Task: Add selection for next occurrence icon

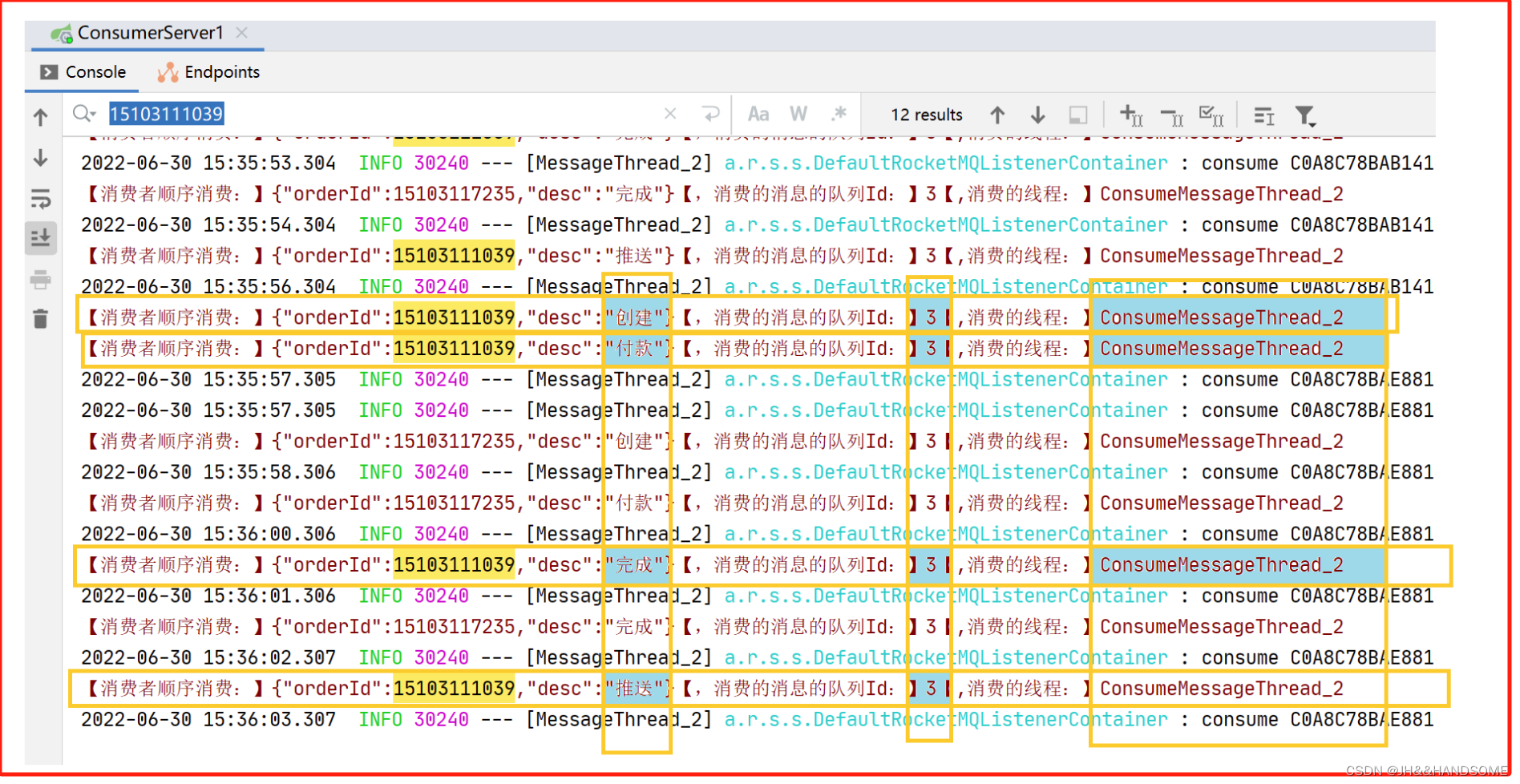Action: click(1131, 115)
